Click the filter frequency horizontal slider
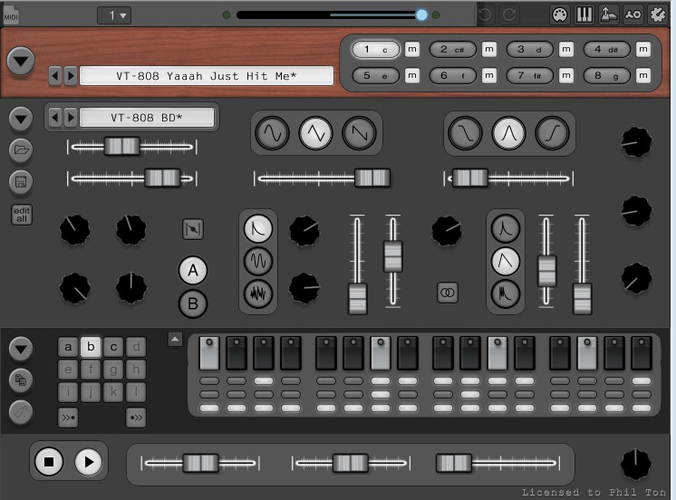This screenshot has width=676, height=500. coord(509,178)
